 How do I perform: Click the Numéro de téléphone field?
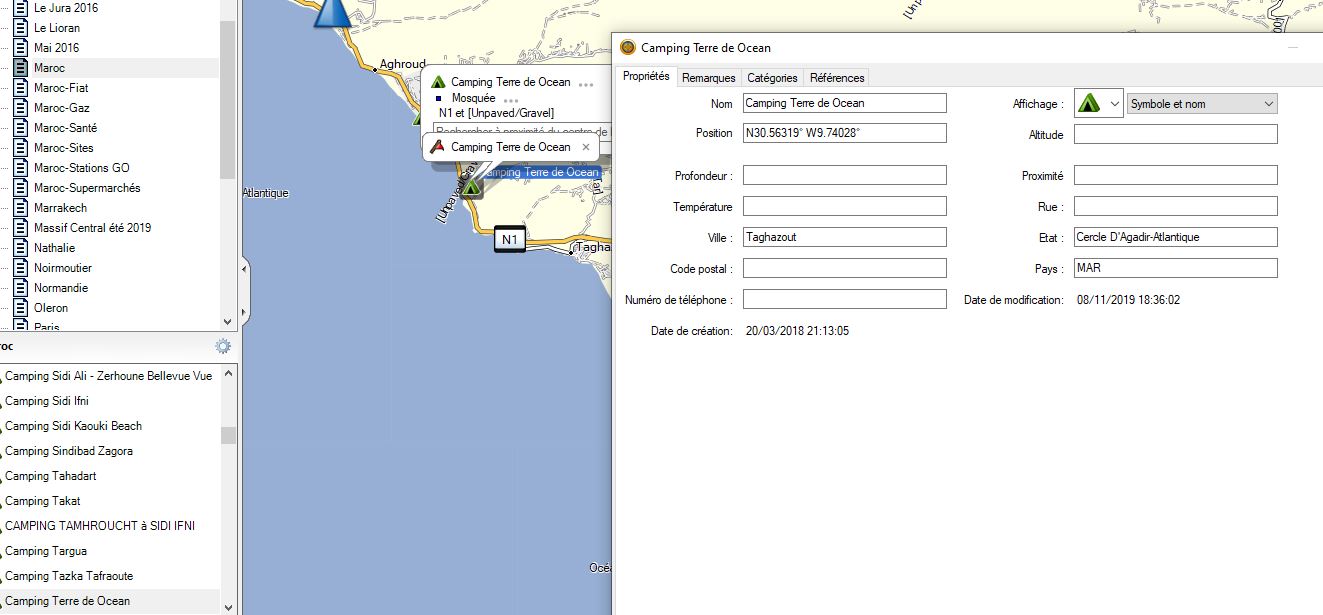[844, 299]
